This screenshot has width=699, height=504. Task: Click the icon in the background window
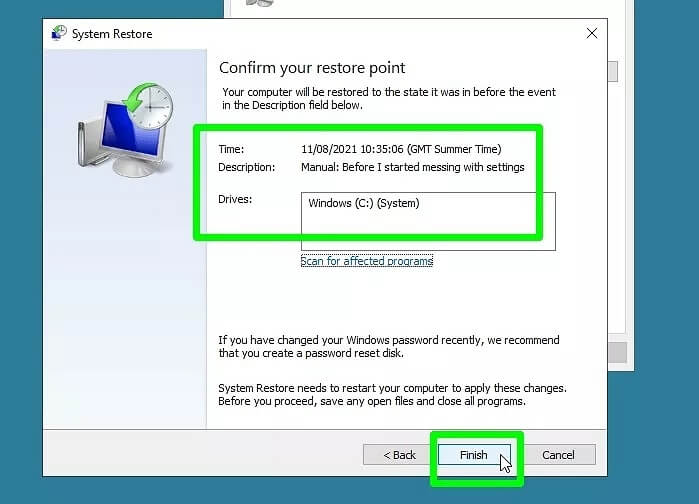[x=258, y=4]
